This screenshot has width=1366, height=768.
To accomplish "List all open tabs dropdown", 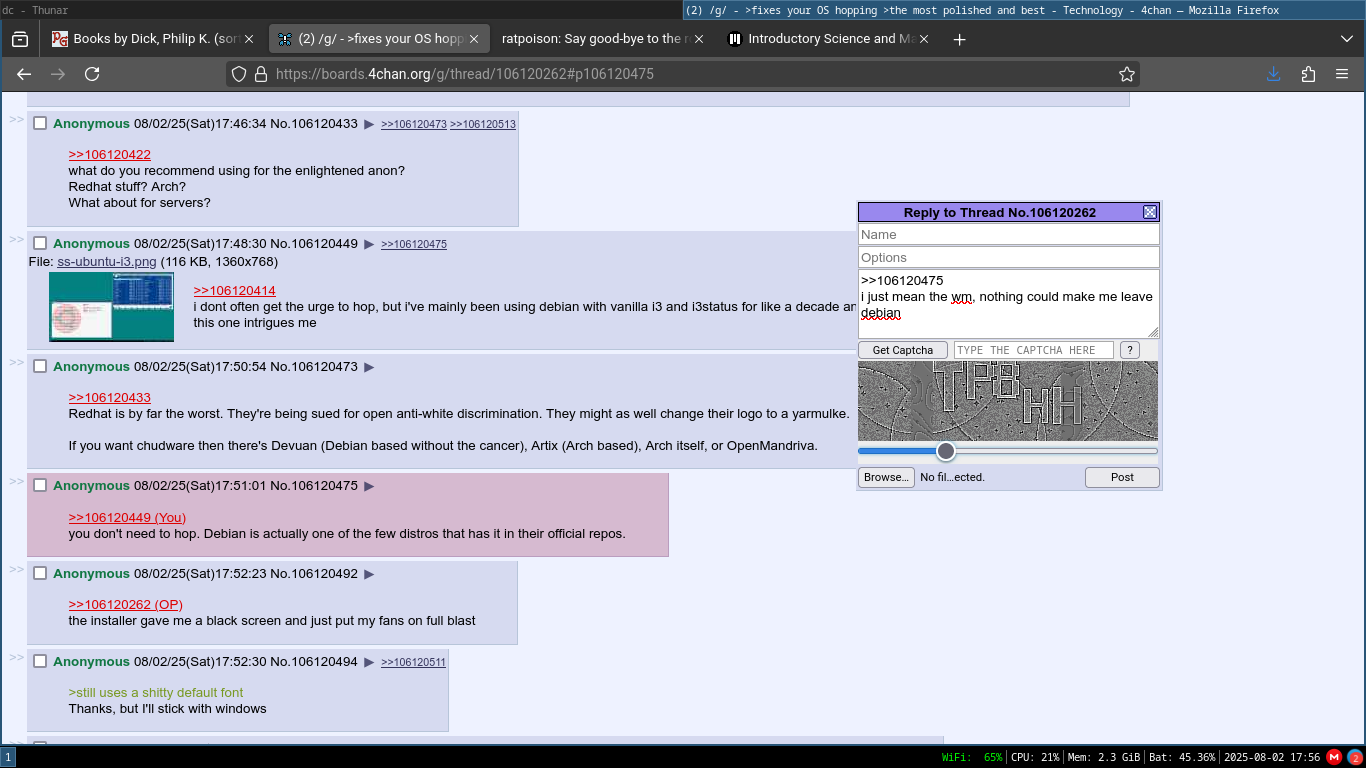I will [1346, 39].
